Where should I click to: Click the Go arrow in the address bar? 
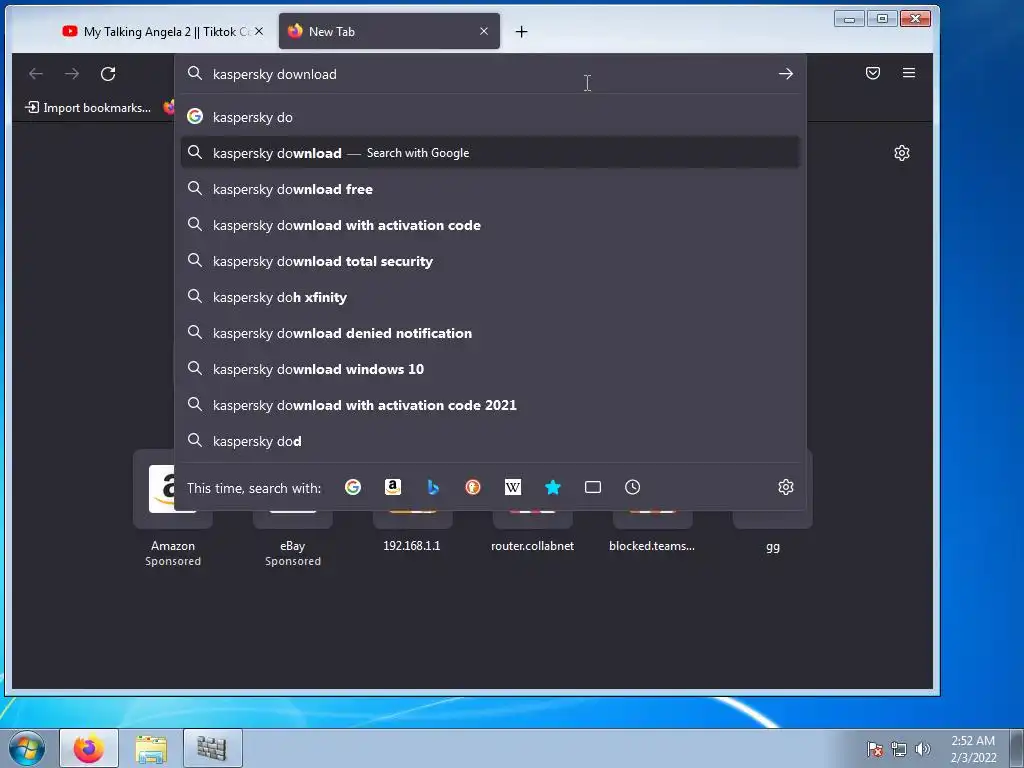[x=786, y=74]
